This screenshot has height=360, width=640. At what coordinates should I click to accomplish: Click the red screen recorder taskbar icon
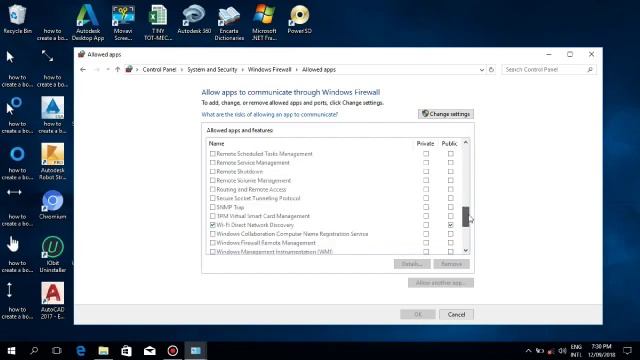click(x=173, y=351)
